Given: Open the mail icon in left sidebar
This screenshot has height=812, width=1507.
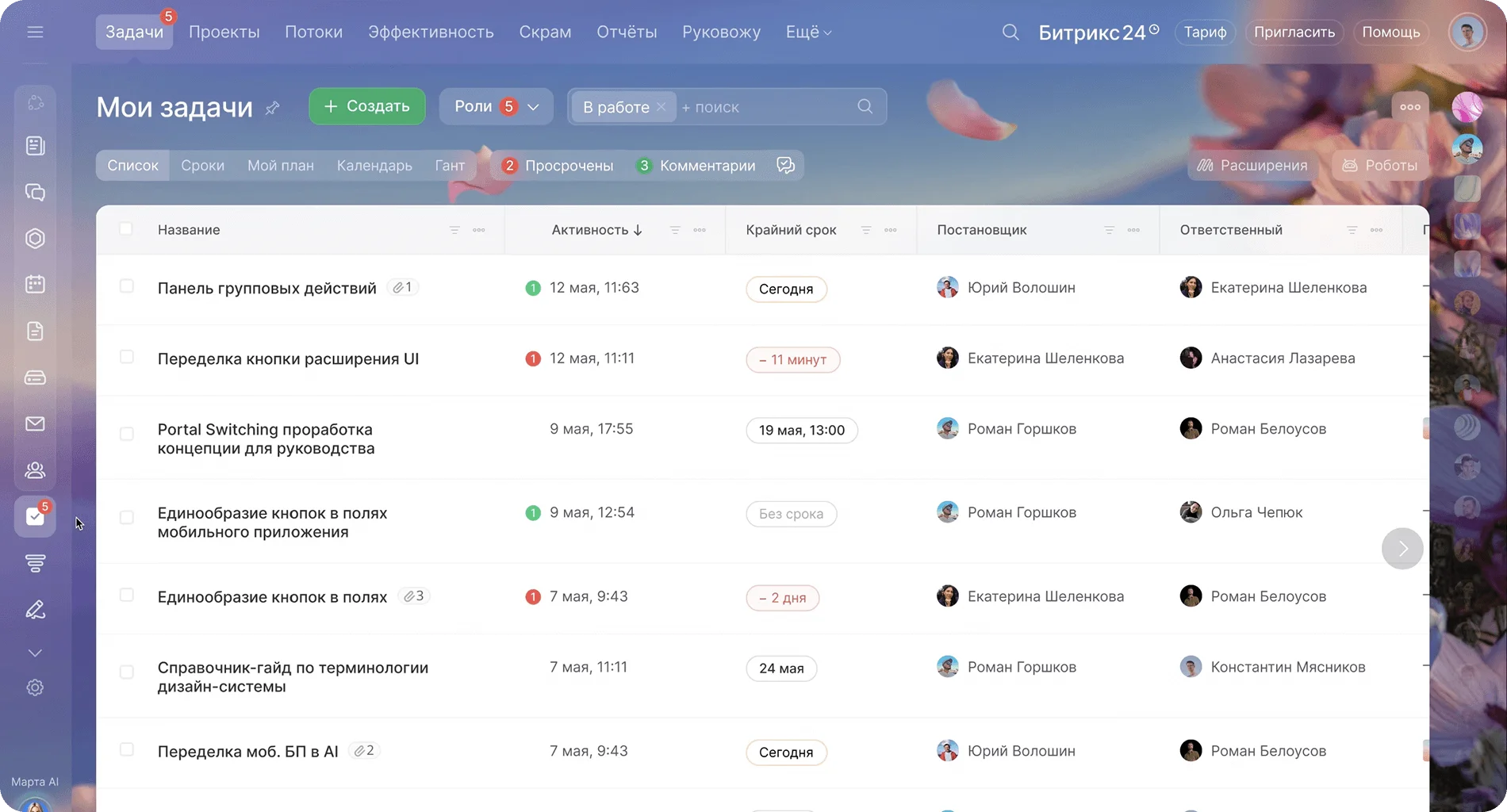Looking at the screenshot, I should [35, 424].
